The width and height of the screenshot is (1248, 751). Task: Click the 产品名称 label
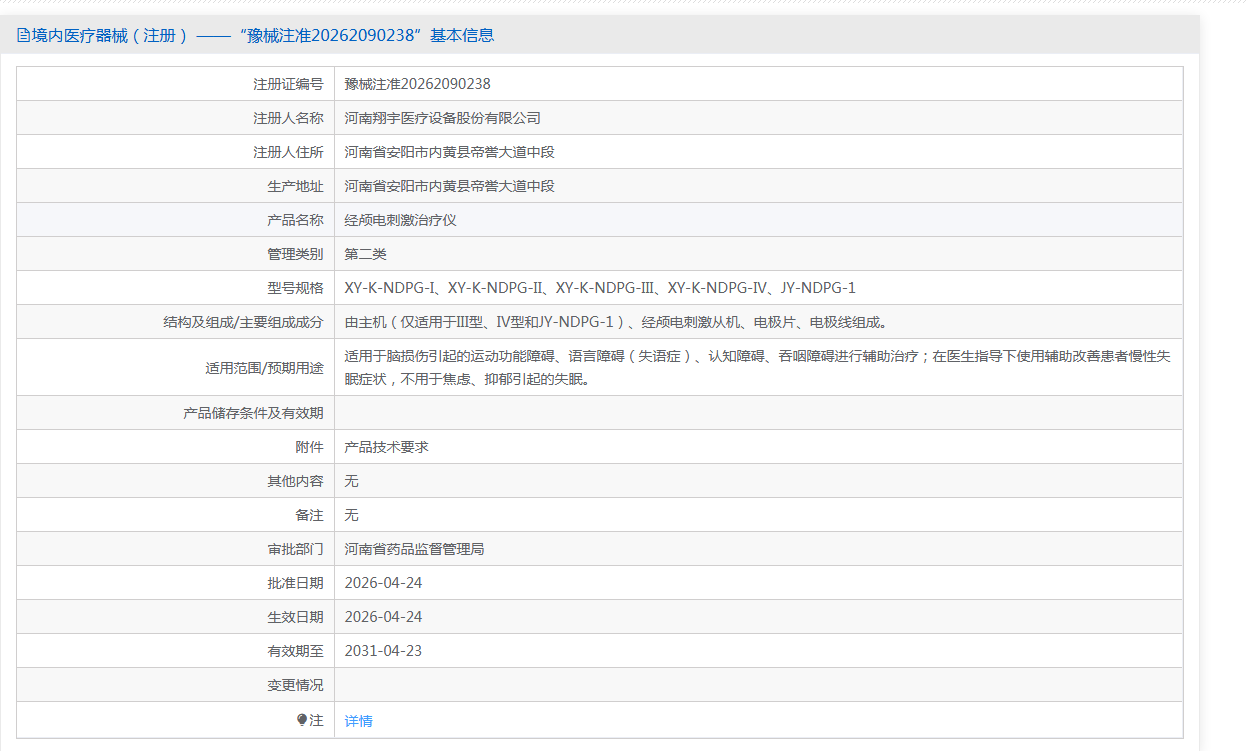[x=295, y=220]
